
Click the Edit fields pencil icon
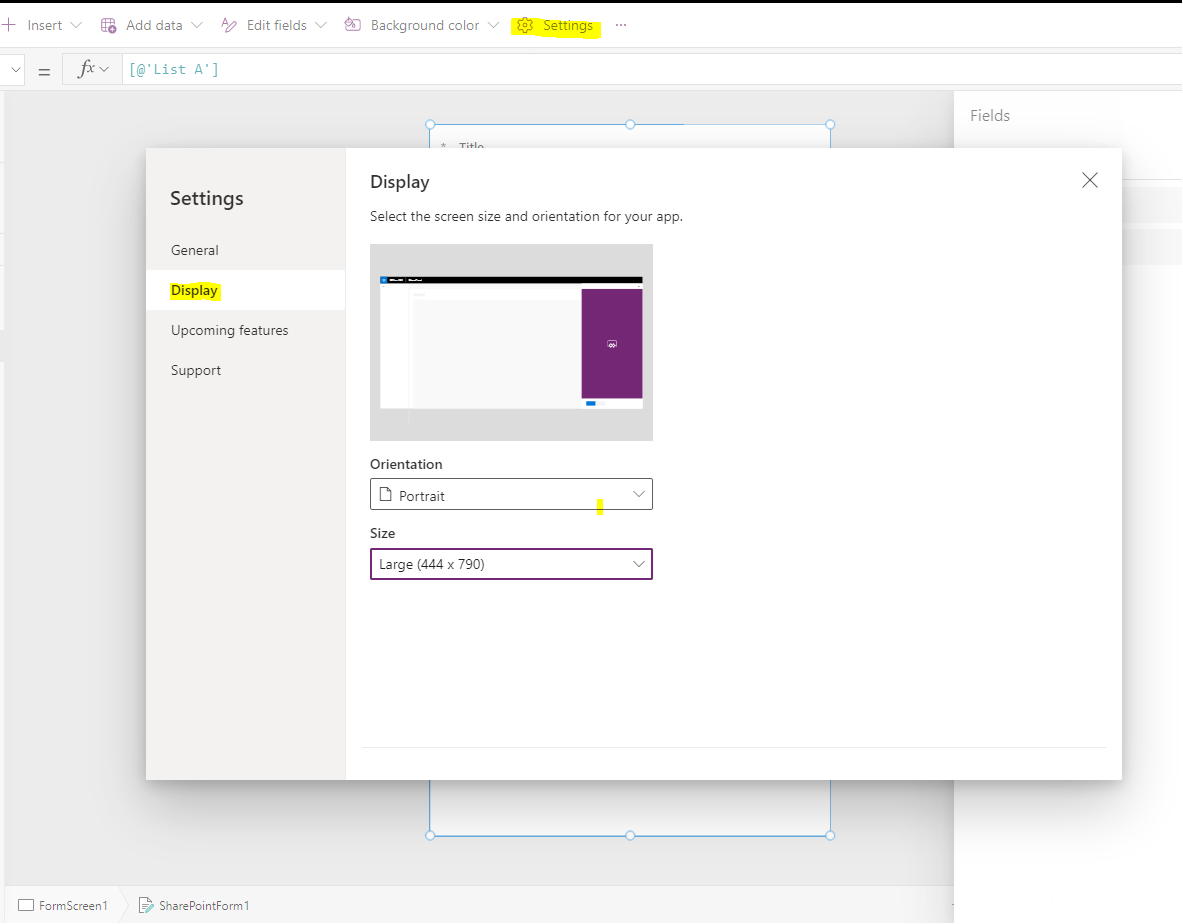point(229,26)
